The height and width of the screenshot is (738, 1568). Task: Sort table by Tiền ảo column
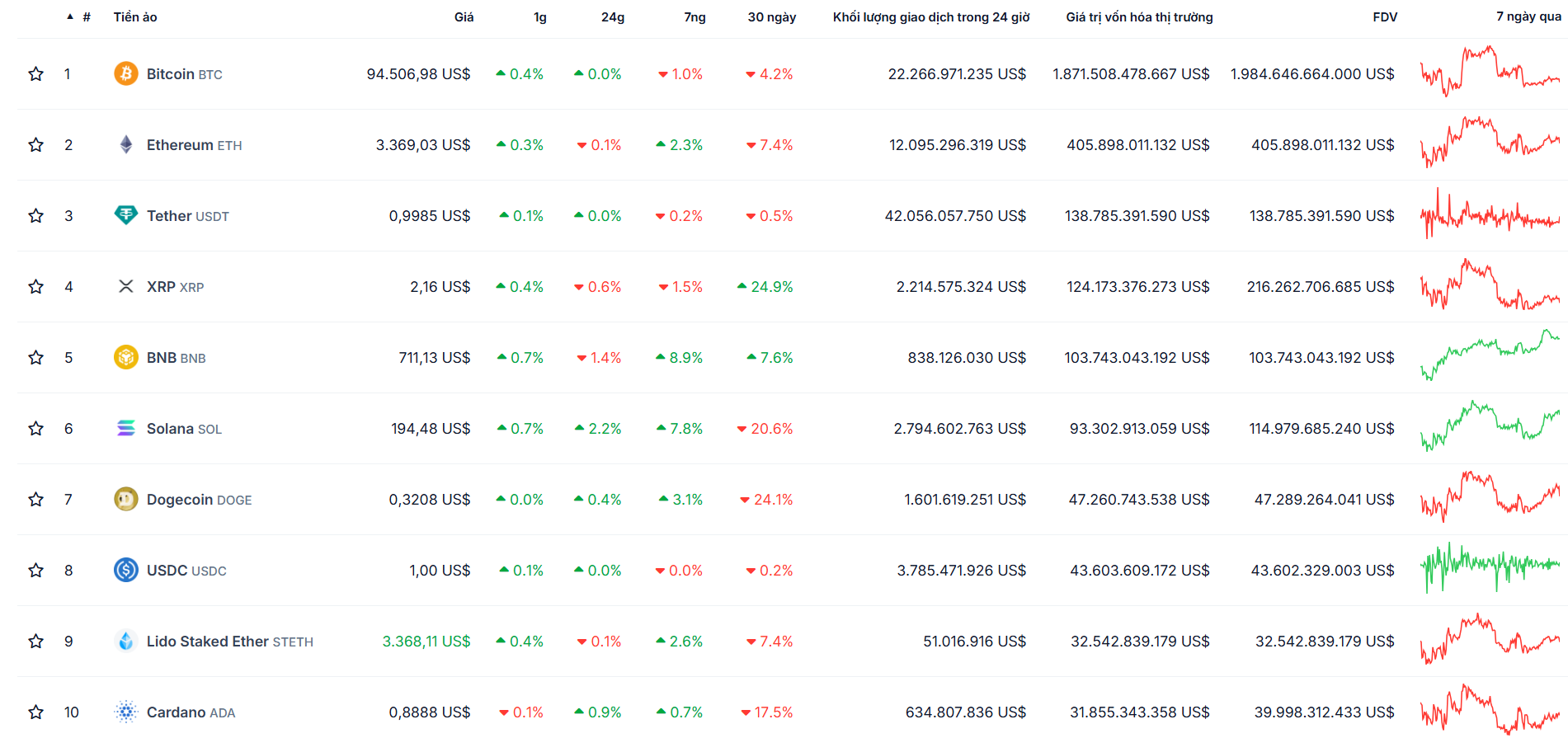tap(135, 17)
